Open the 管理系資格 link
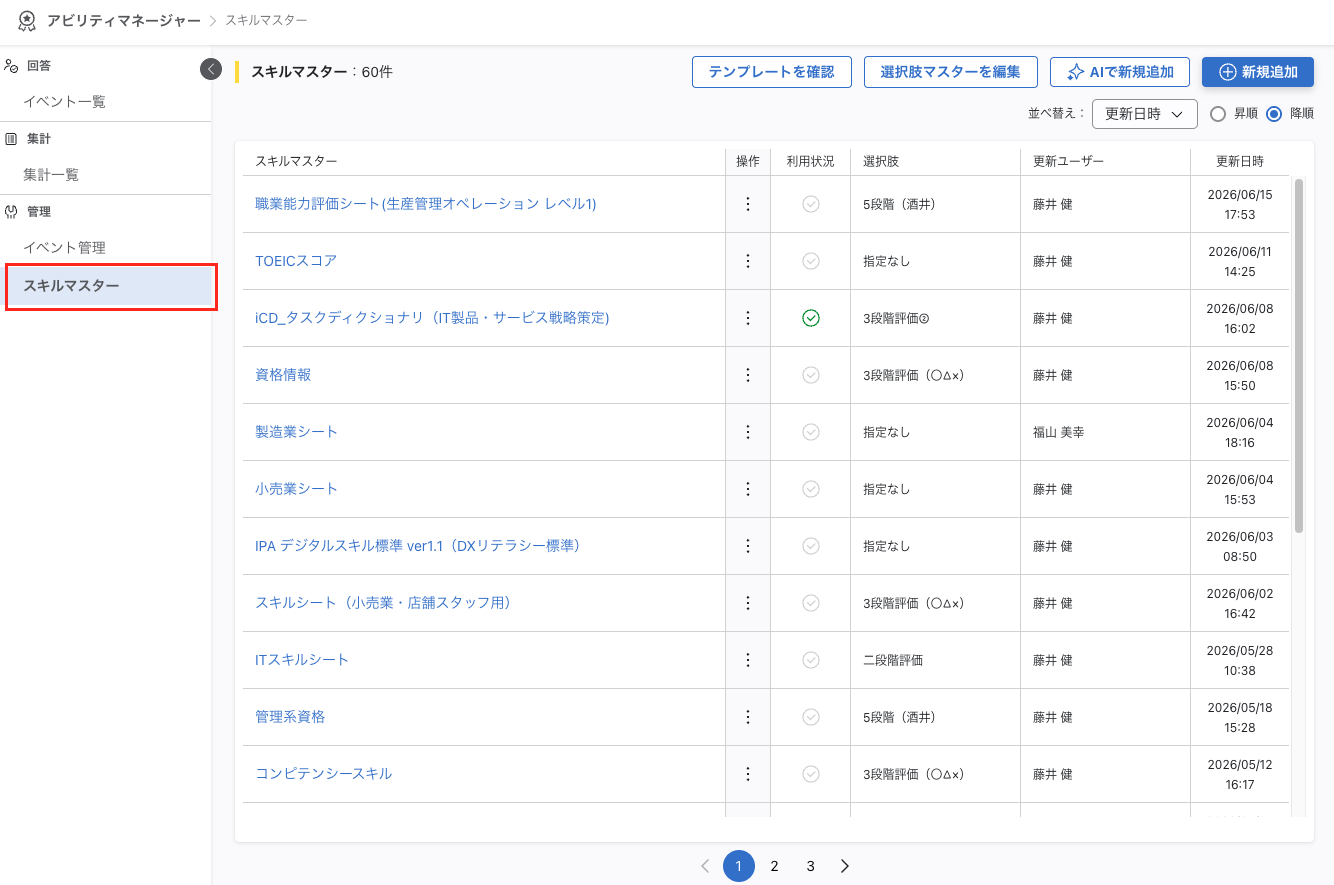 [x=290, y=717]
